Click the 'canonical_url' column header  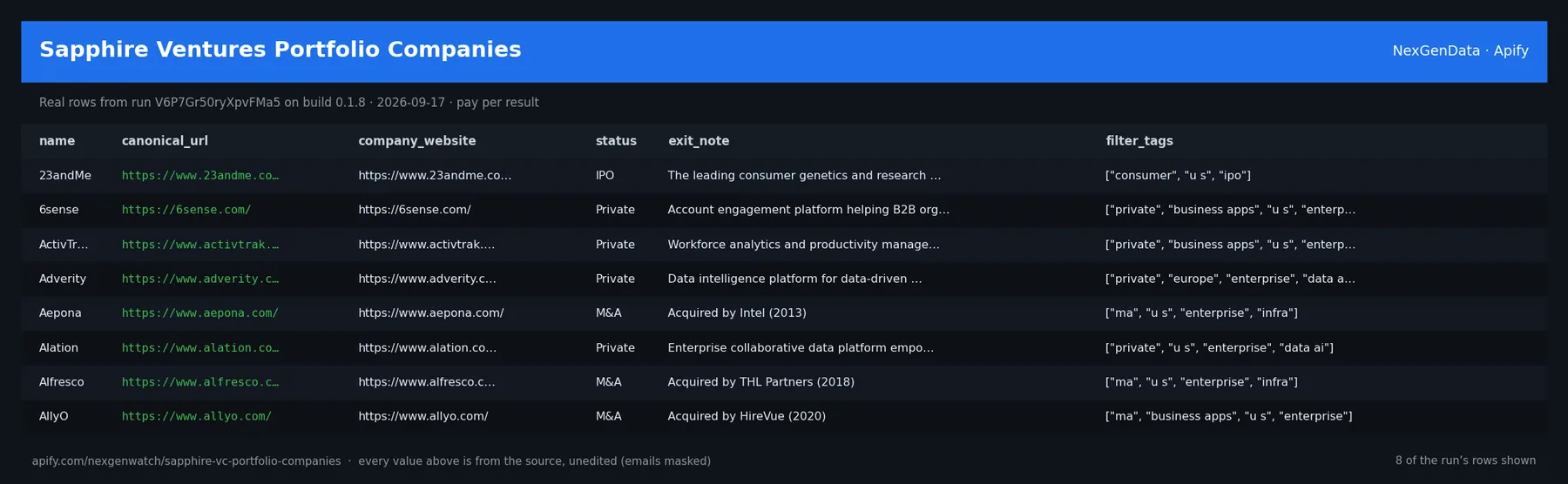click(165, 141)
